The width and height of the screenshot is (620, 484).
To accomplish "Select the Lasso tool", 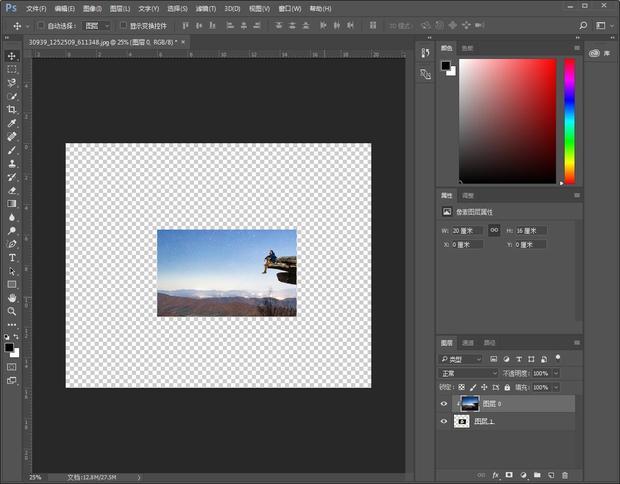I will [x=12, y=83].
